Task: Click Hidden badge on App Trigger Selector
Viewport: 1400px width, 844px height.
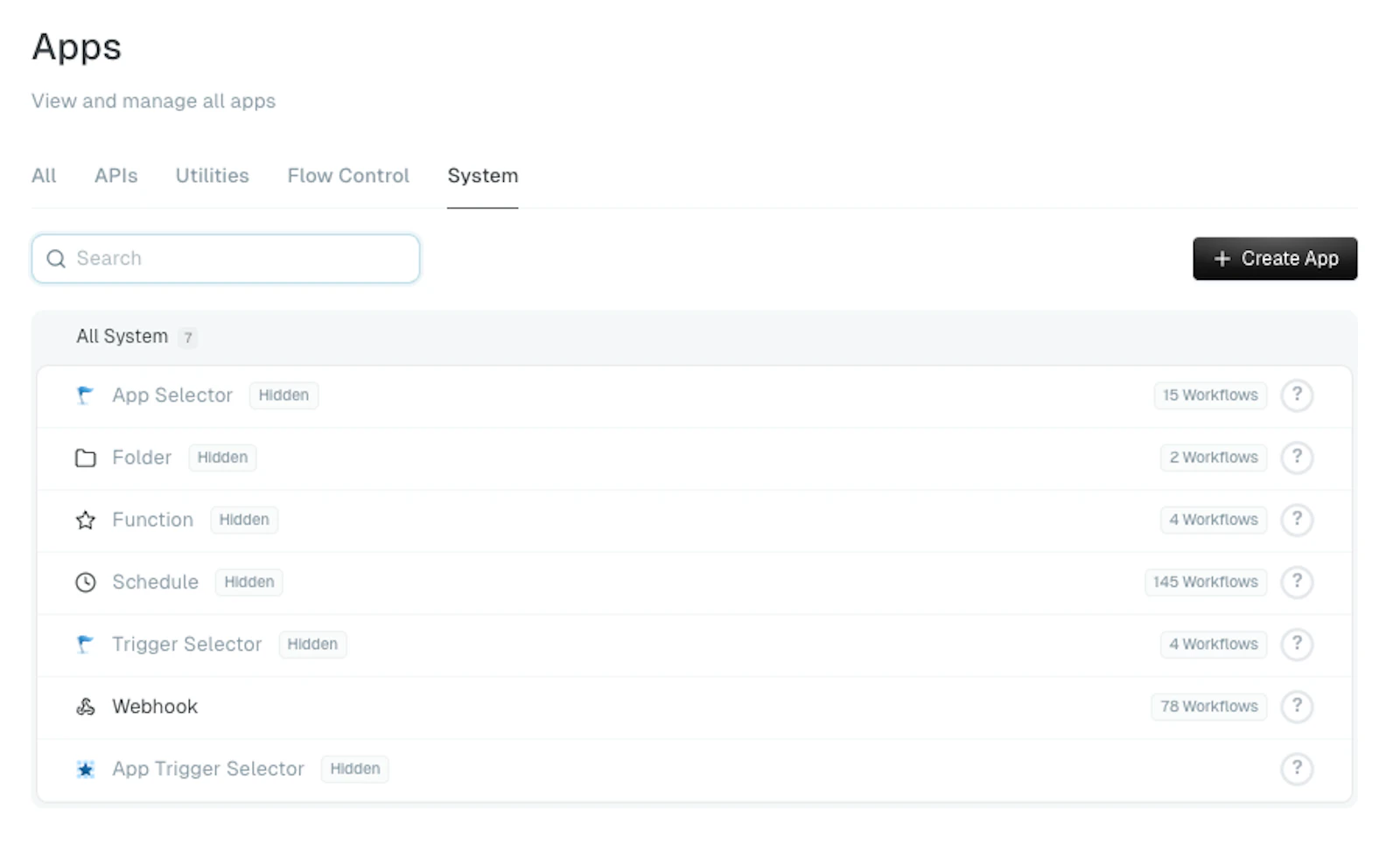Action: click(x=355, y=769)
